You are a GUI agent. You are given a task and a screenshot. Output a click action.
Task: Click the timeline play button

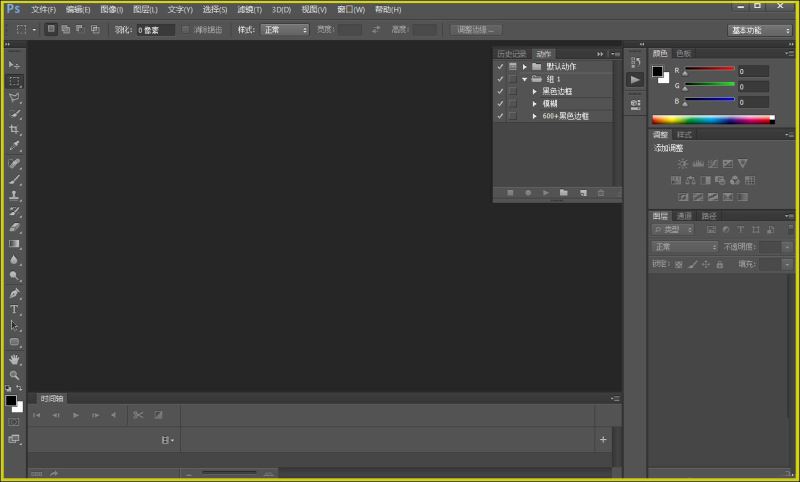(76, 415)
